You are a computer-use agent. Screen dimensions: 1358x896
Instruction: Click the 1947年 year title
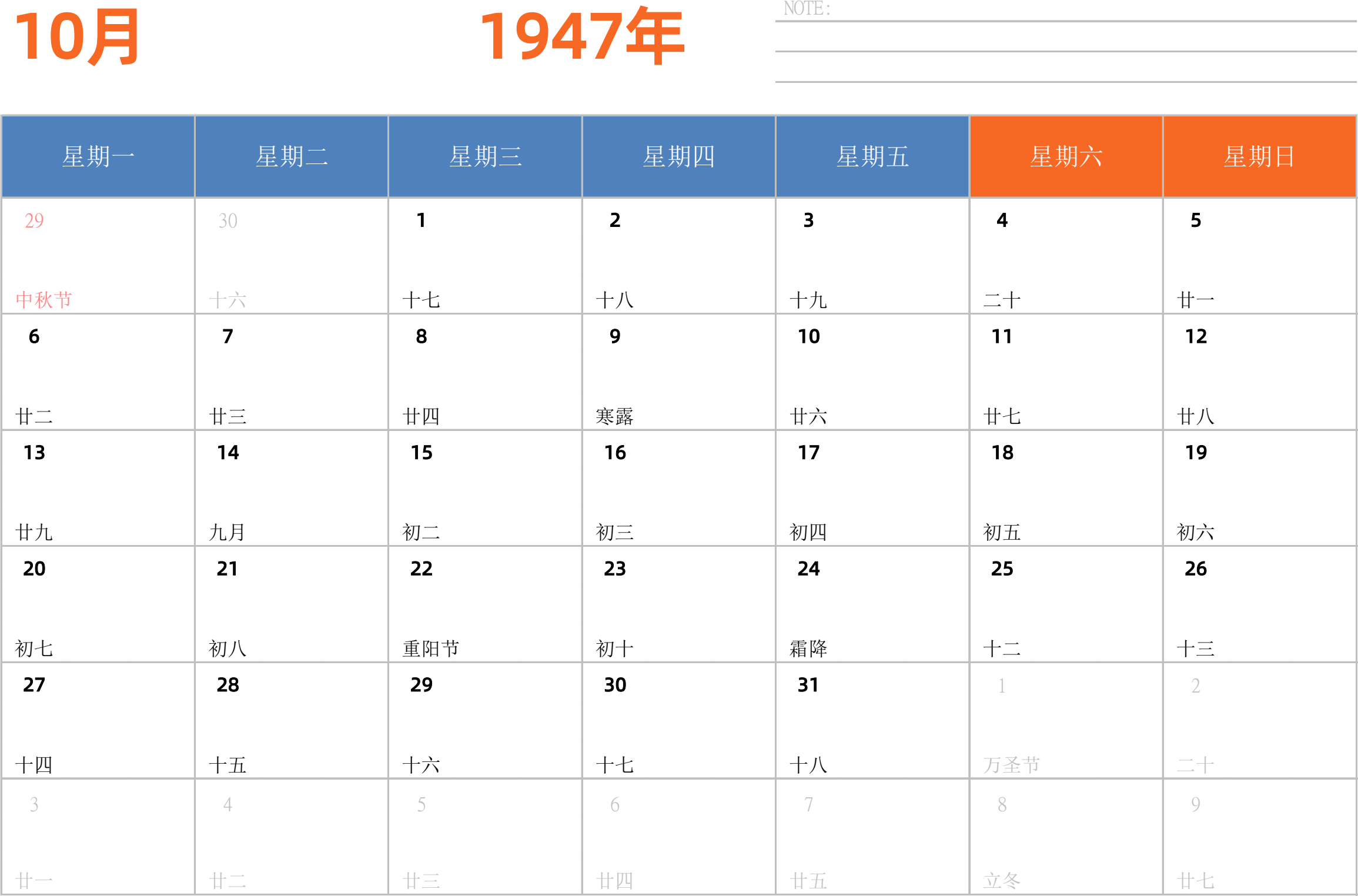coord(582,36)
